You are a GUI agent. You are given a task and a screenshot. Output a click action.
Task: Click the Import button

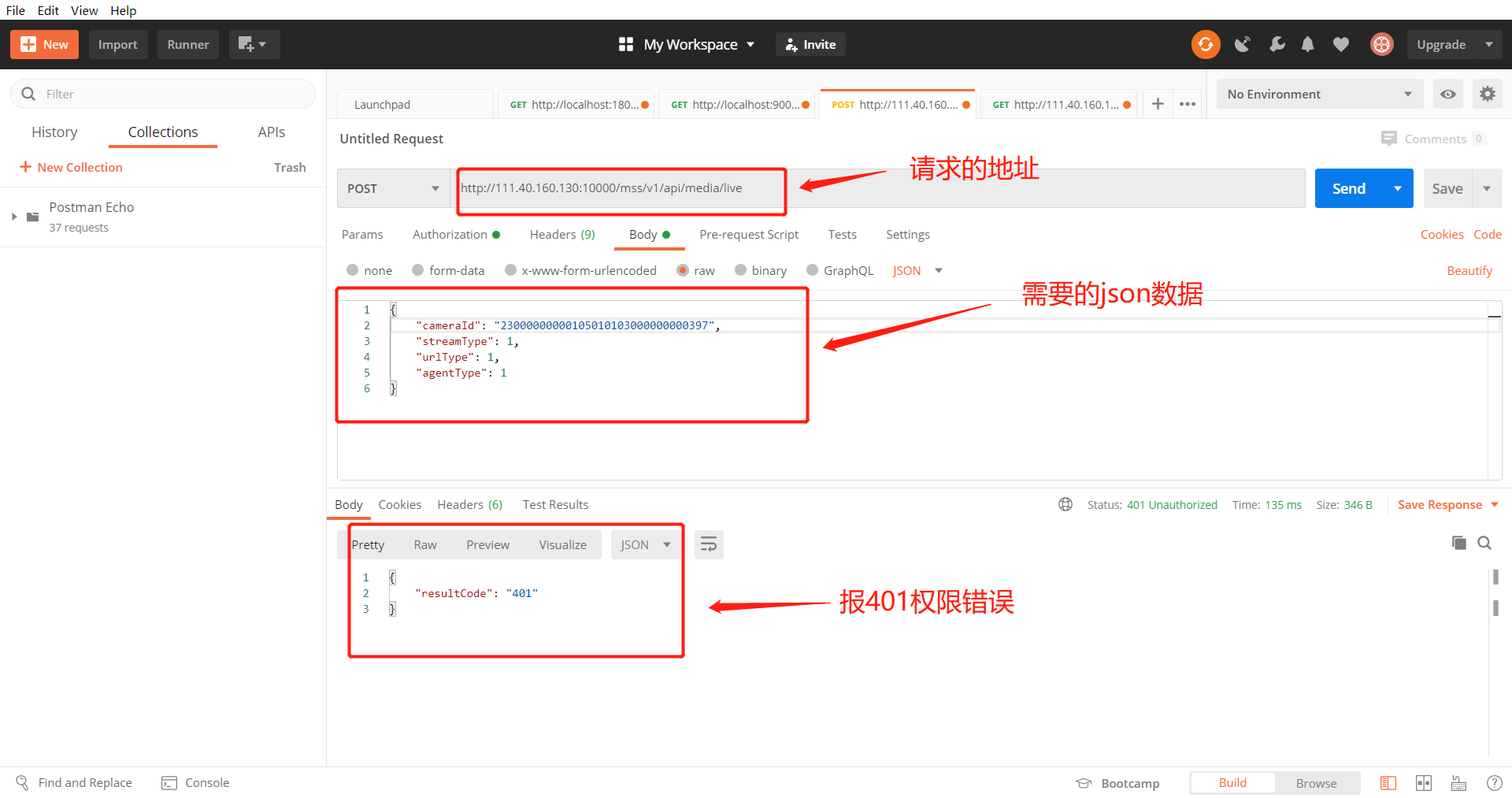118,45
